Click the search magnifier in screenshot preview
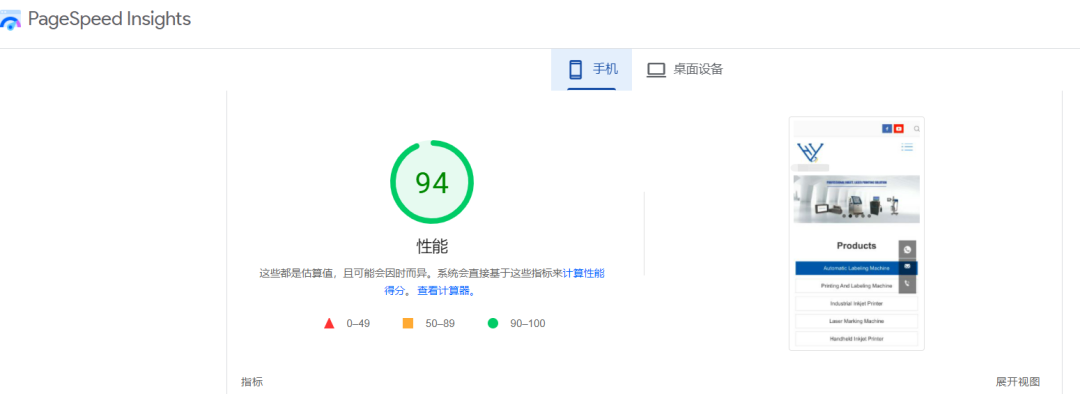The image size is (1080, 394). click(917, 129)
